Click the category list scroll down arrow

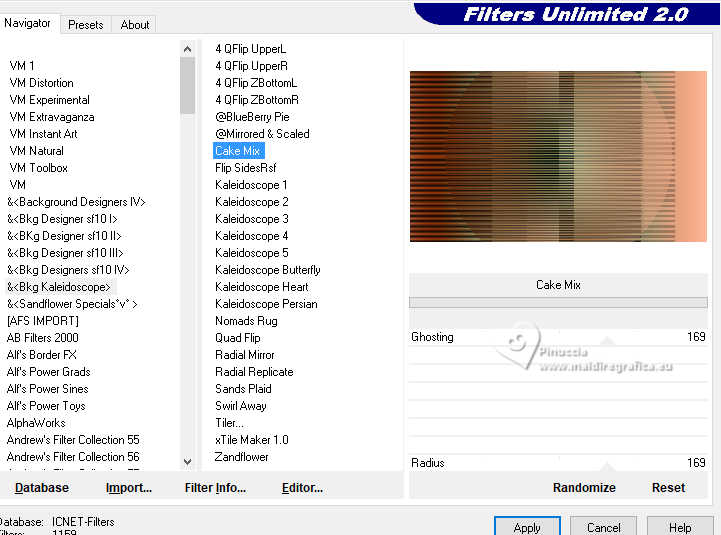pos(187,461)
